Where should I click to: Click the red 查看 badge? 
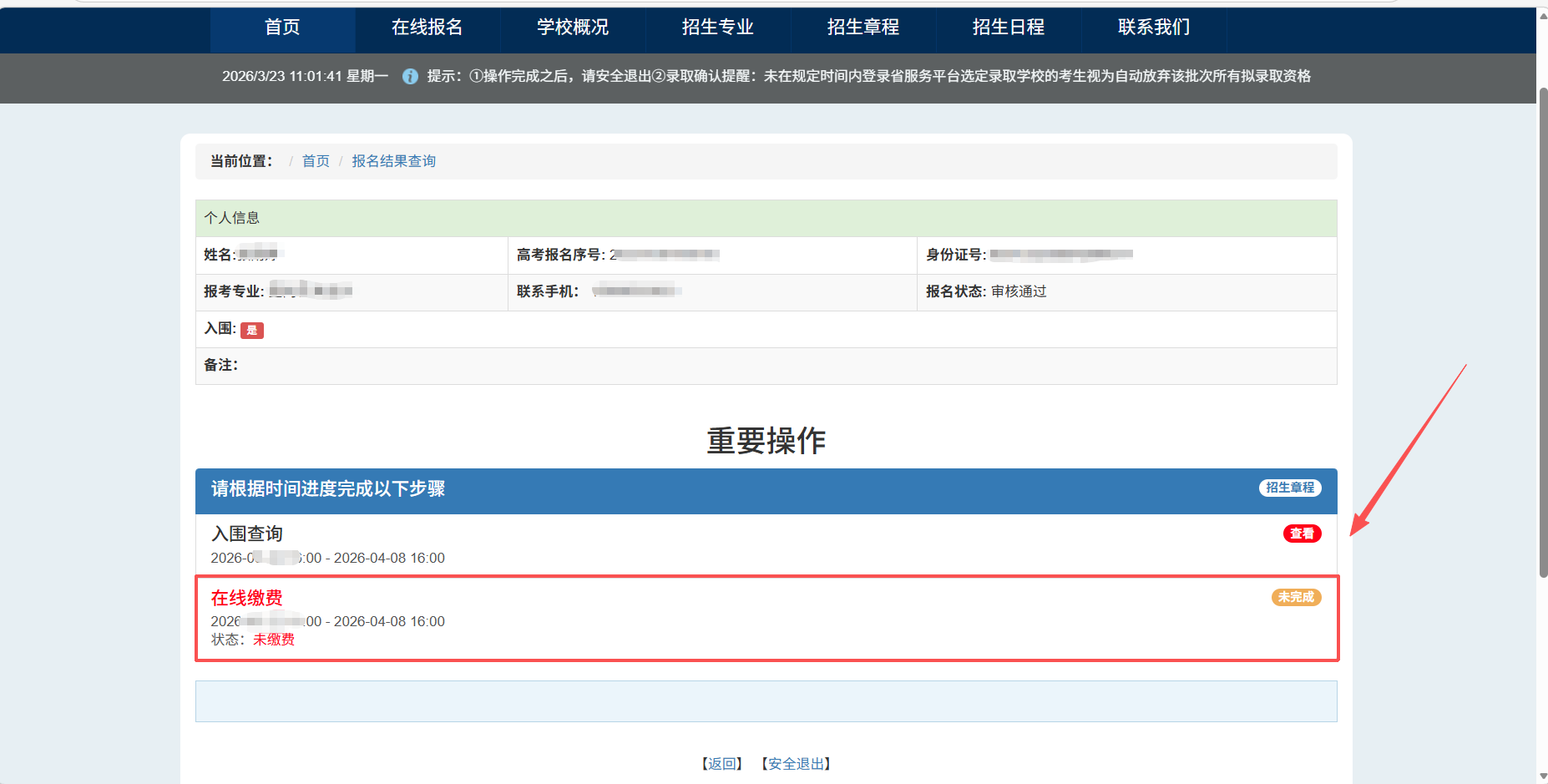pos(1302,534)
